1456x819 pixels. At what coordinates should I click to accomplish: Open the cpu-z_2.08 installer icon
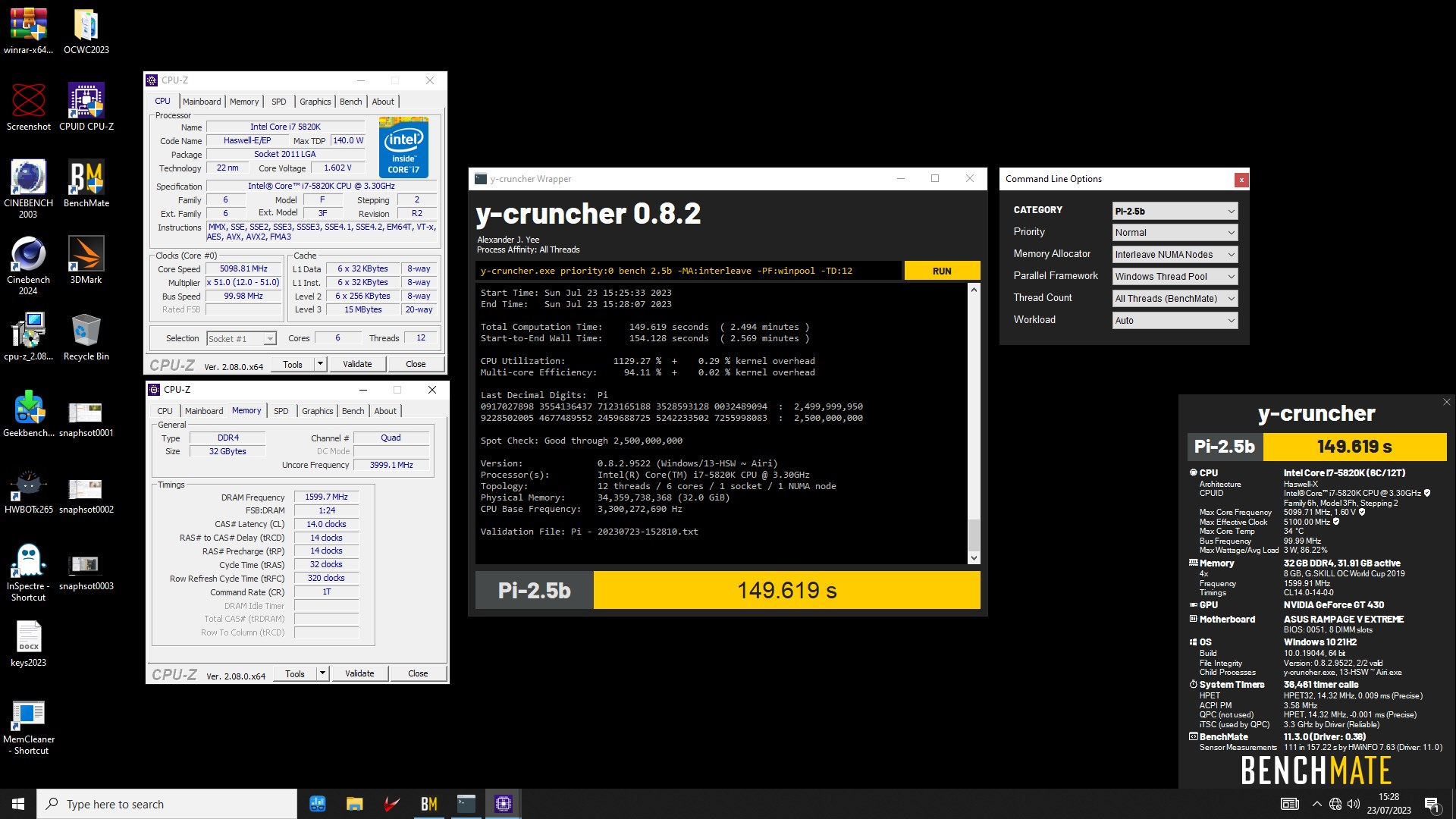tap(28, 337)
